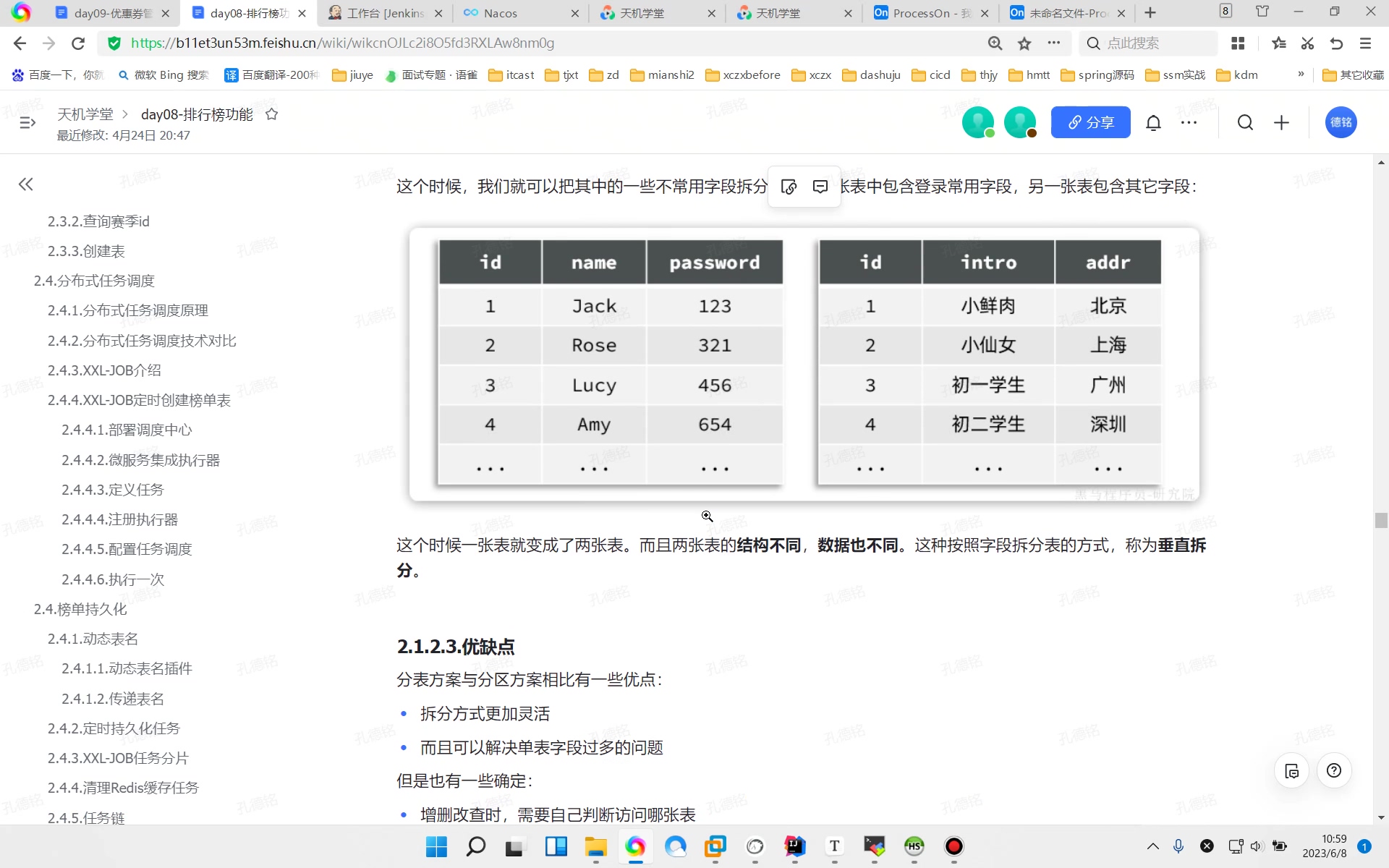This screenshot has height=868, width=1389.
Task: Open the help question-mark button
Action: tap(1334, 771)
